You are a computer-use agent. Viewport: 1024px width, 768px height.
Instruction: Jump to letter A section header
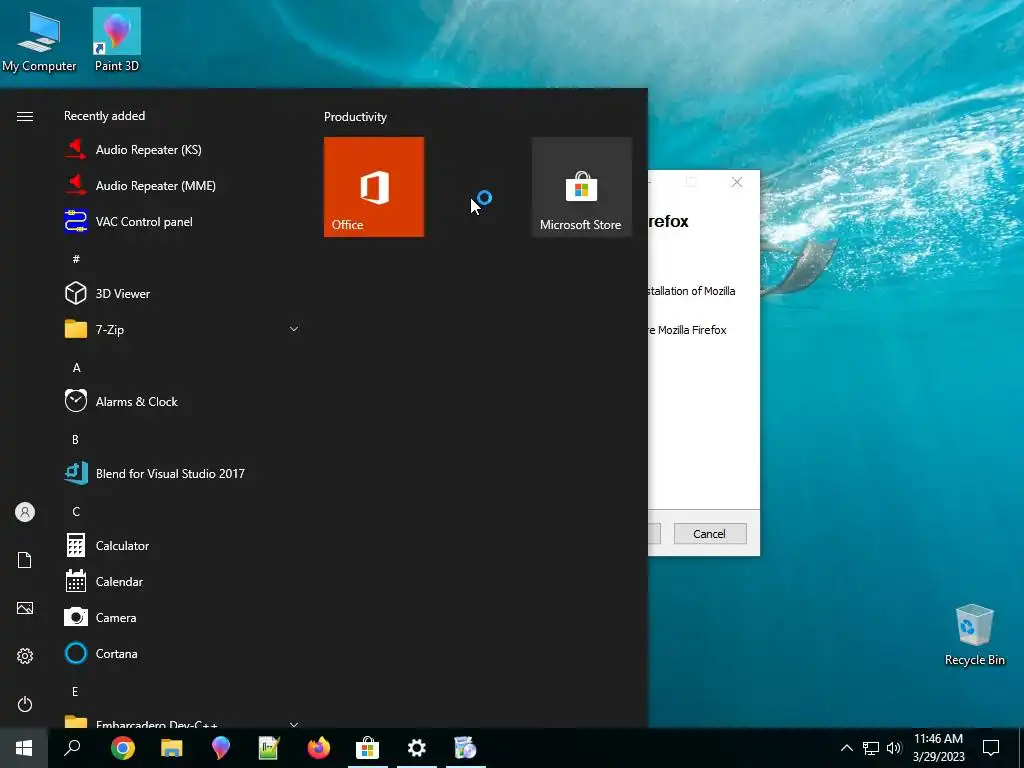(x=76, y=368)
